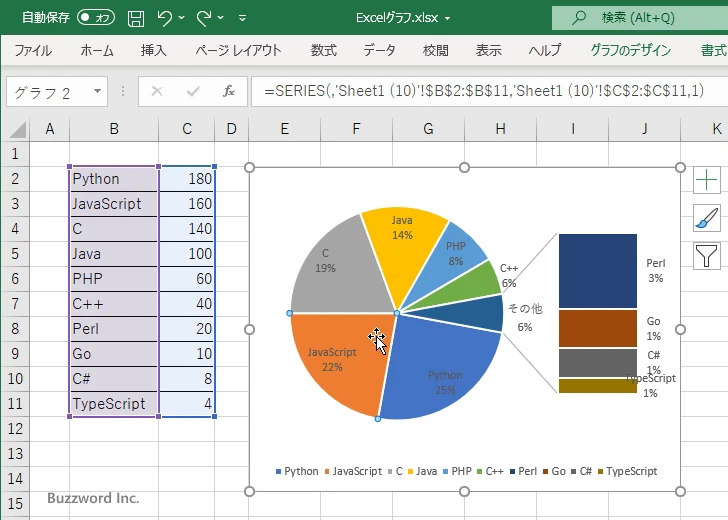The image size is (728, 520).
Task: Click the Redo arrow icon
Action: pyautogui.click(x=204, y=18)
